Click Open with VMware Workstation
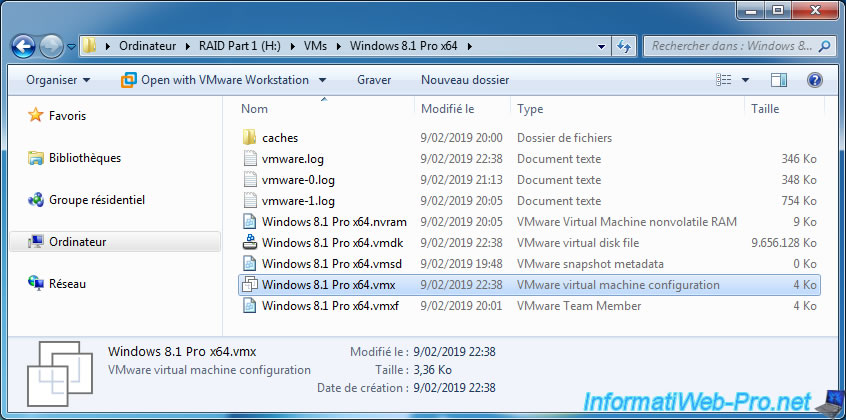This screenshot has height=420, width=846. click(x=225, y=80)
